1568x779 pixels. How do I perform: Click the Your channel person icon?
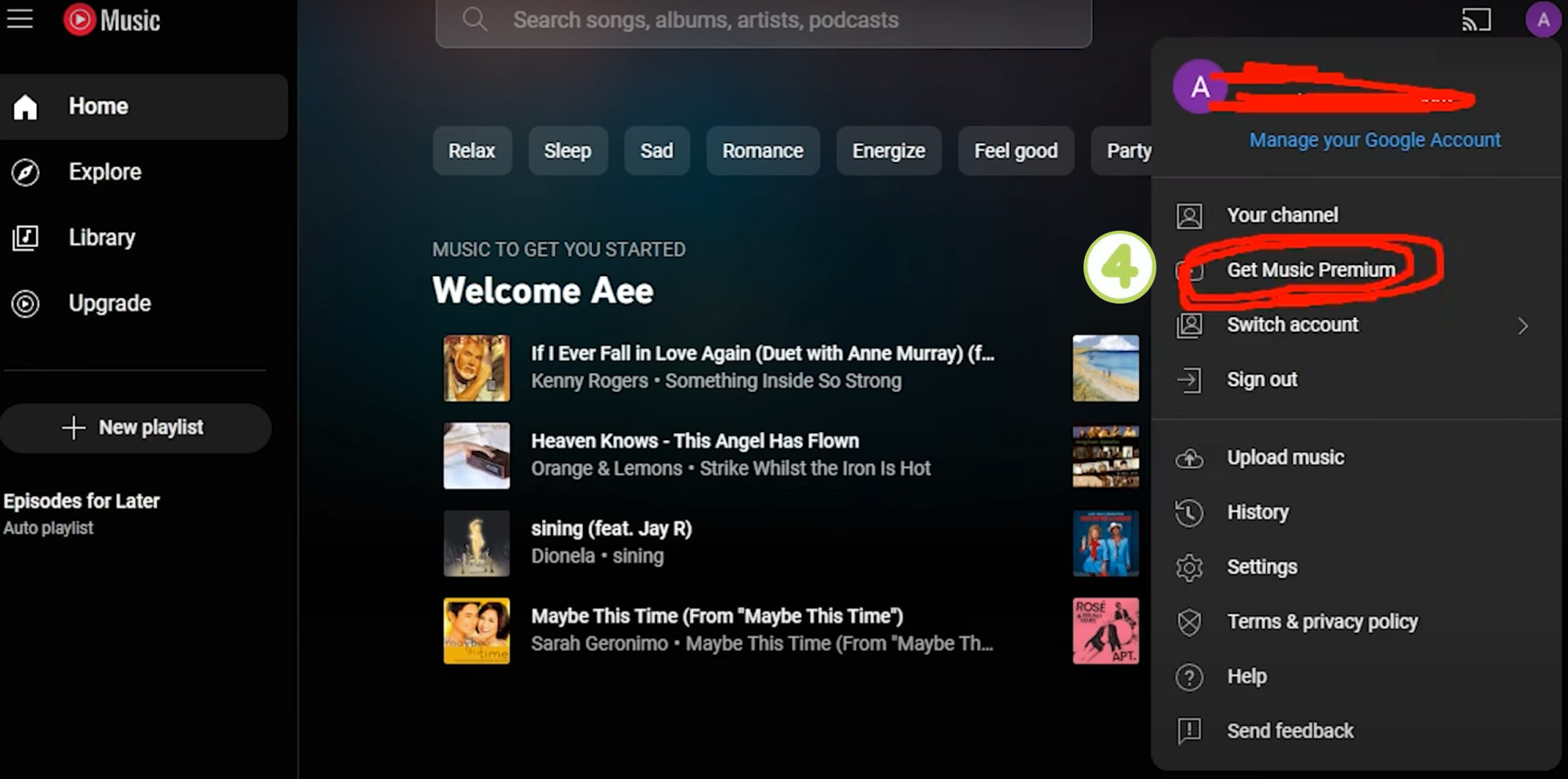point(1189,216)
